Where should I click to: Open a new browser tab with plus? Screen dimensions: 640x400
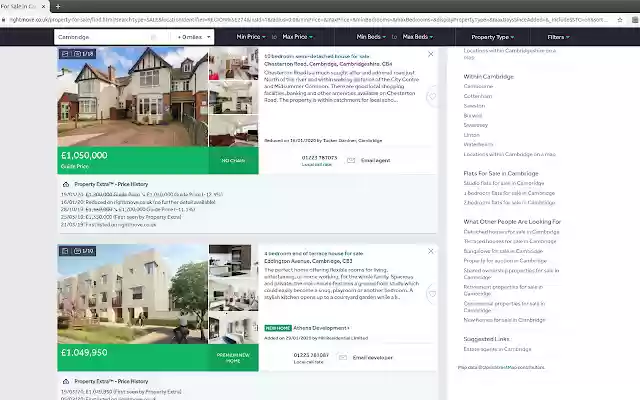coord(58,6)
